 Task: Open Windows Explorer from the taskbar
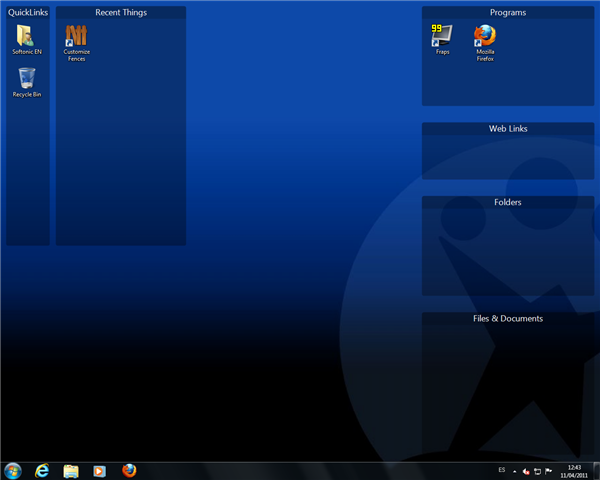[x=71, y=470]
